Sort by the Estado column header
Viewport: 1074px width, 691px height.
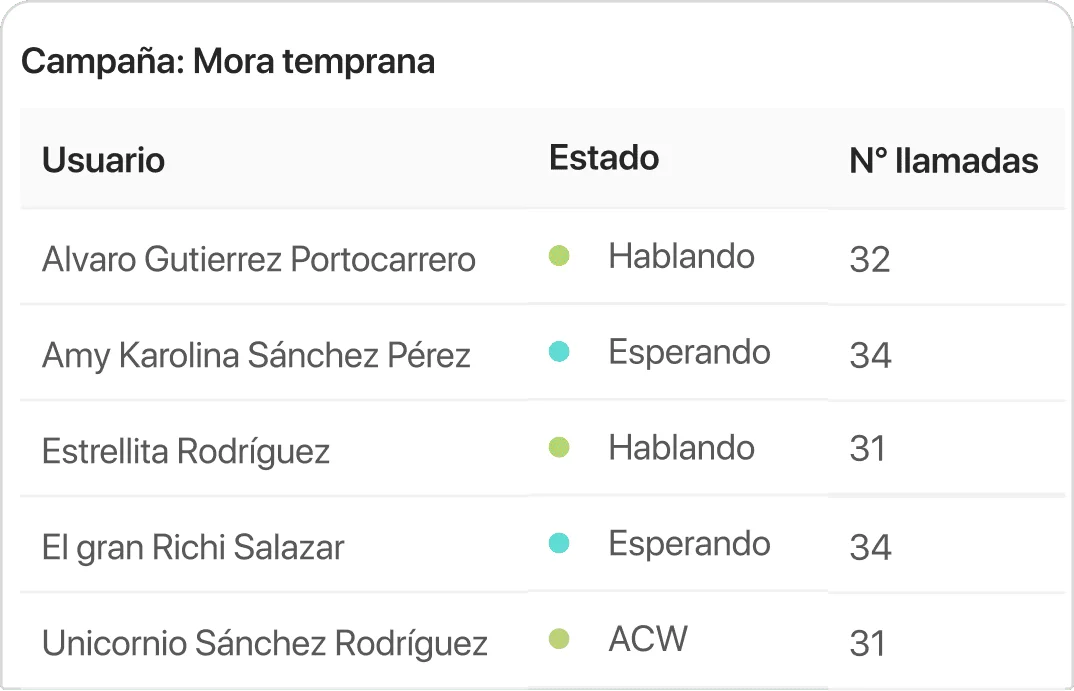[604, 157]
